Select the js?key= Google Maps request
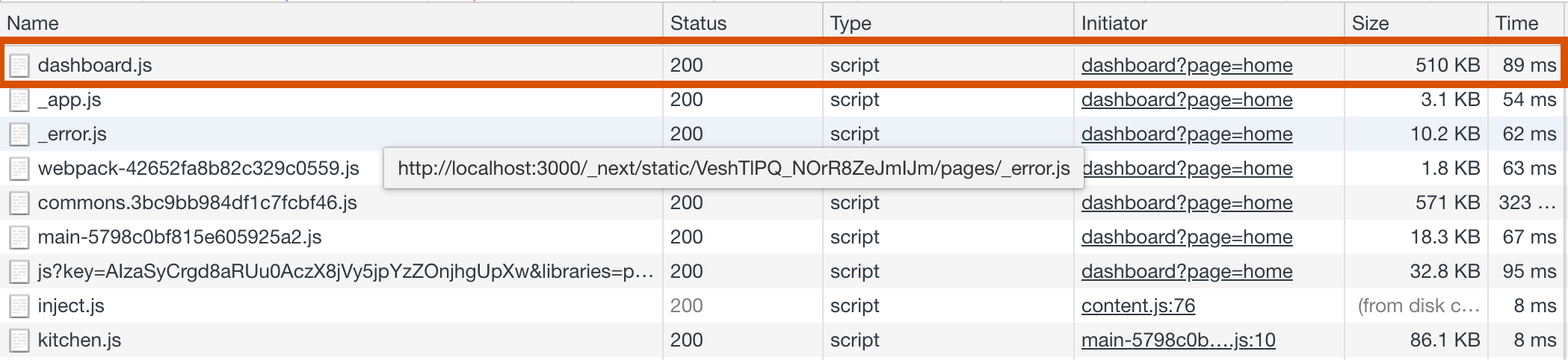Viewport: 1568px width, 360px height. (345, 271)
